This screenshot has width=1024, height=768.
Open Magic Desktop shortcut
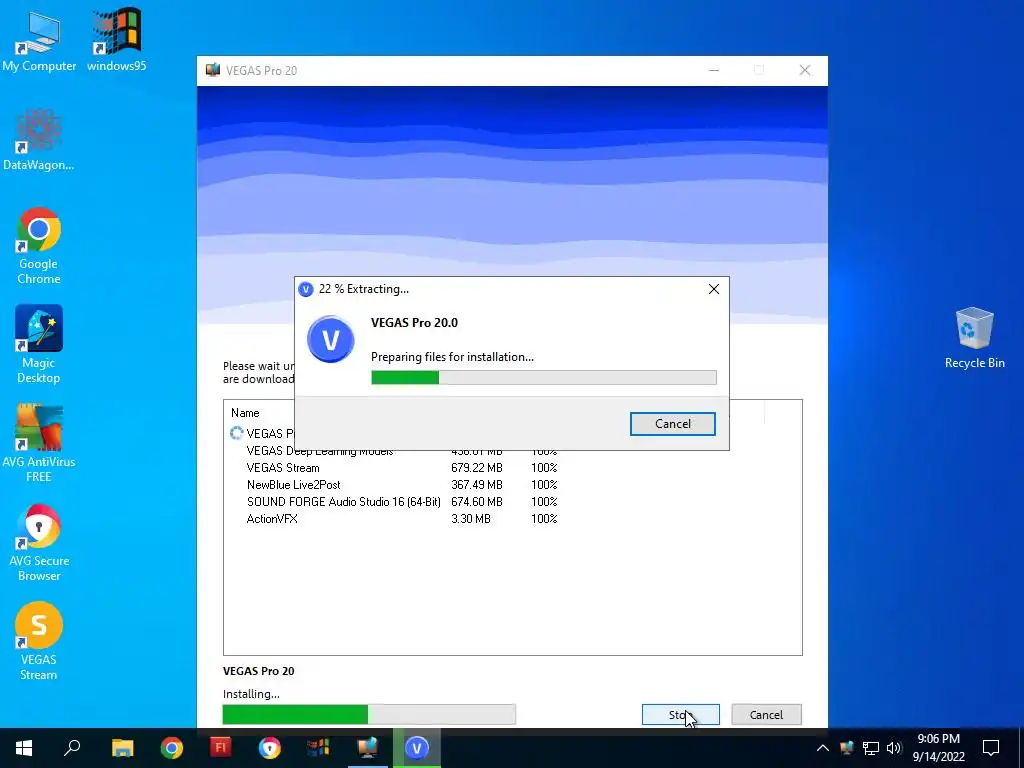(39, 344)
